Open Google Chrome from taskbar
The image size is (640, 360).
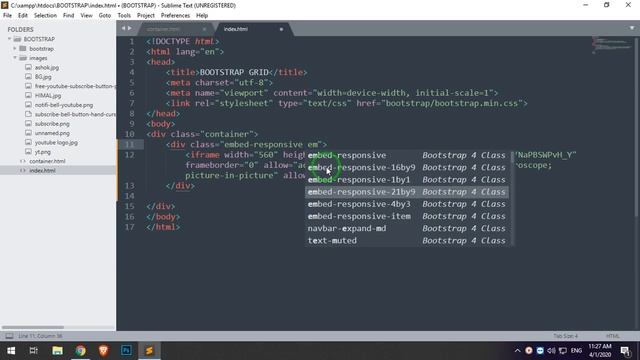click(x=80, y=351)
